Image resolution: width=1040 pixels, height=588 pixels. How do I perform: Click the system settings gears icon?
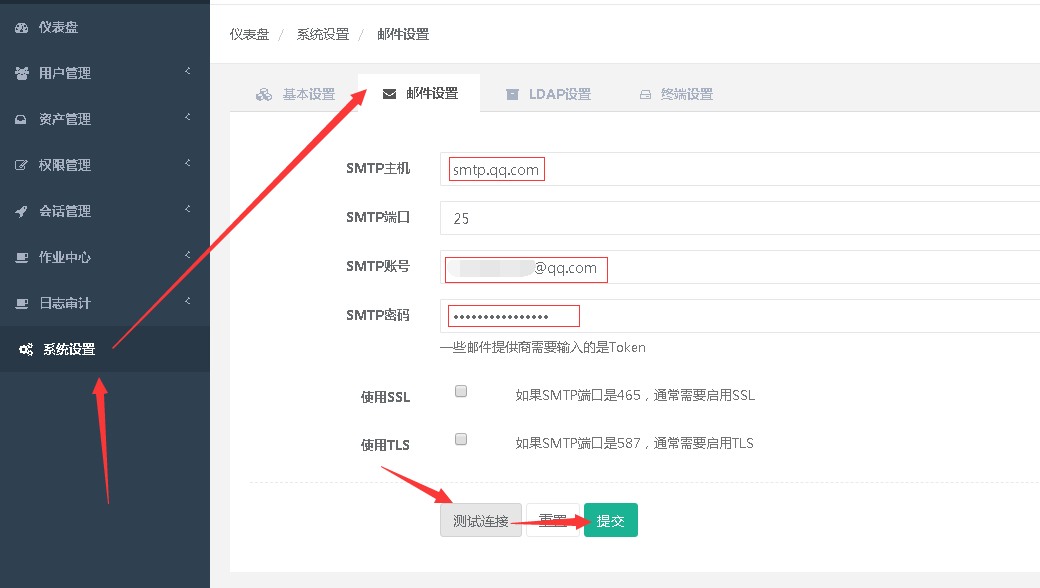26,350
